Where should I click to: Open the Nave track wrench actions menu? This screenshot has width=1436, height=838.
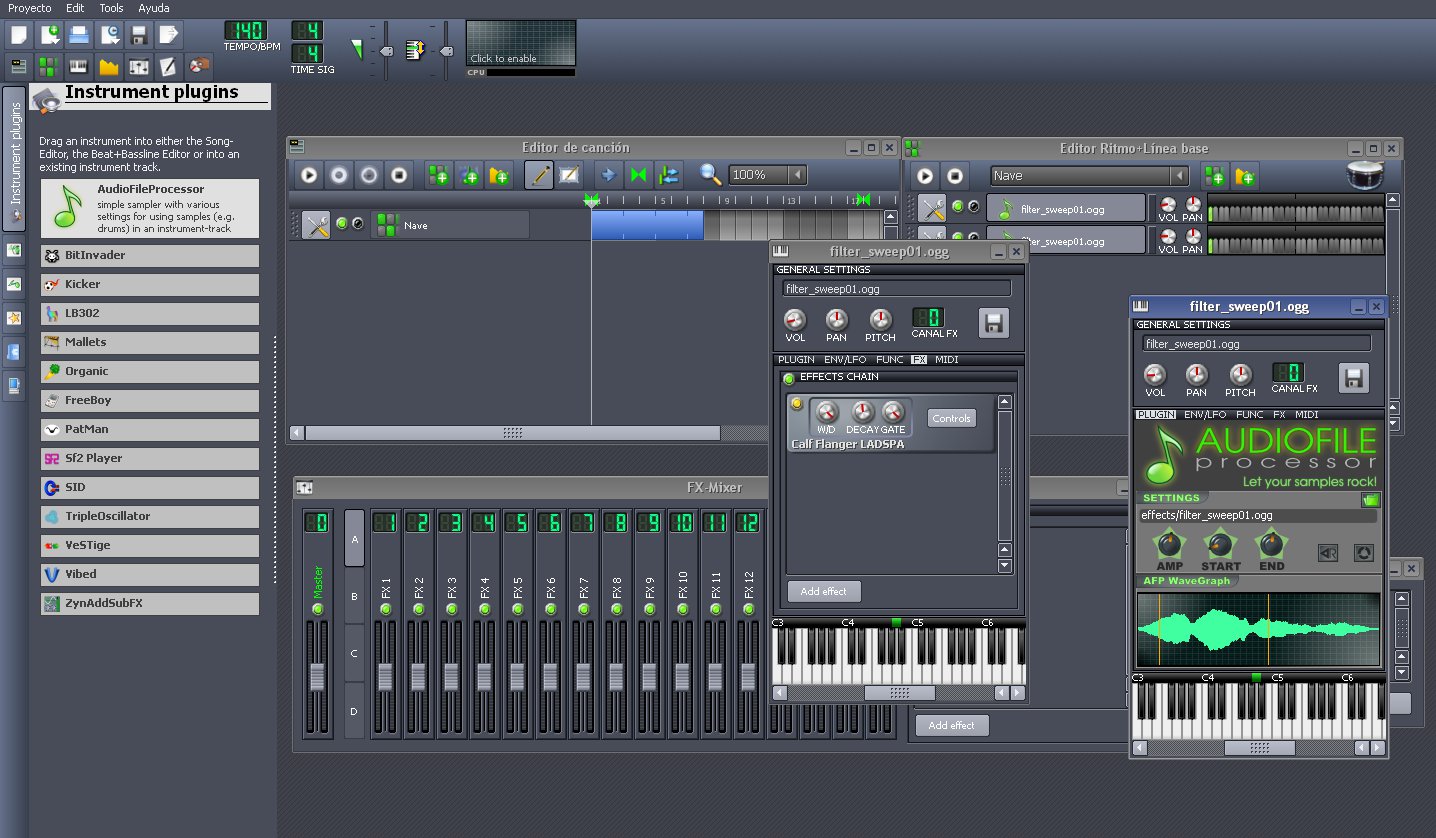pyautogui.click(x=316, y=225)
